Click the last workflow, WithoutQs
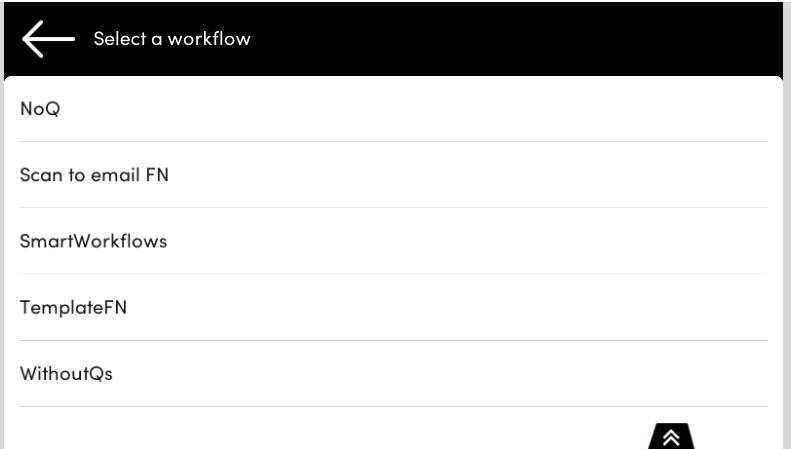 66,374
